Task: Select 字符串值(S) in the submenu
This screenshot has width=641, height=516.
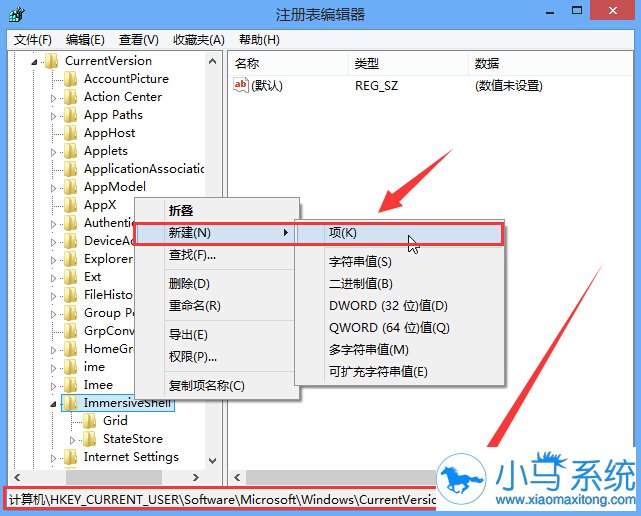Action: tap(399, 262)
